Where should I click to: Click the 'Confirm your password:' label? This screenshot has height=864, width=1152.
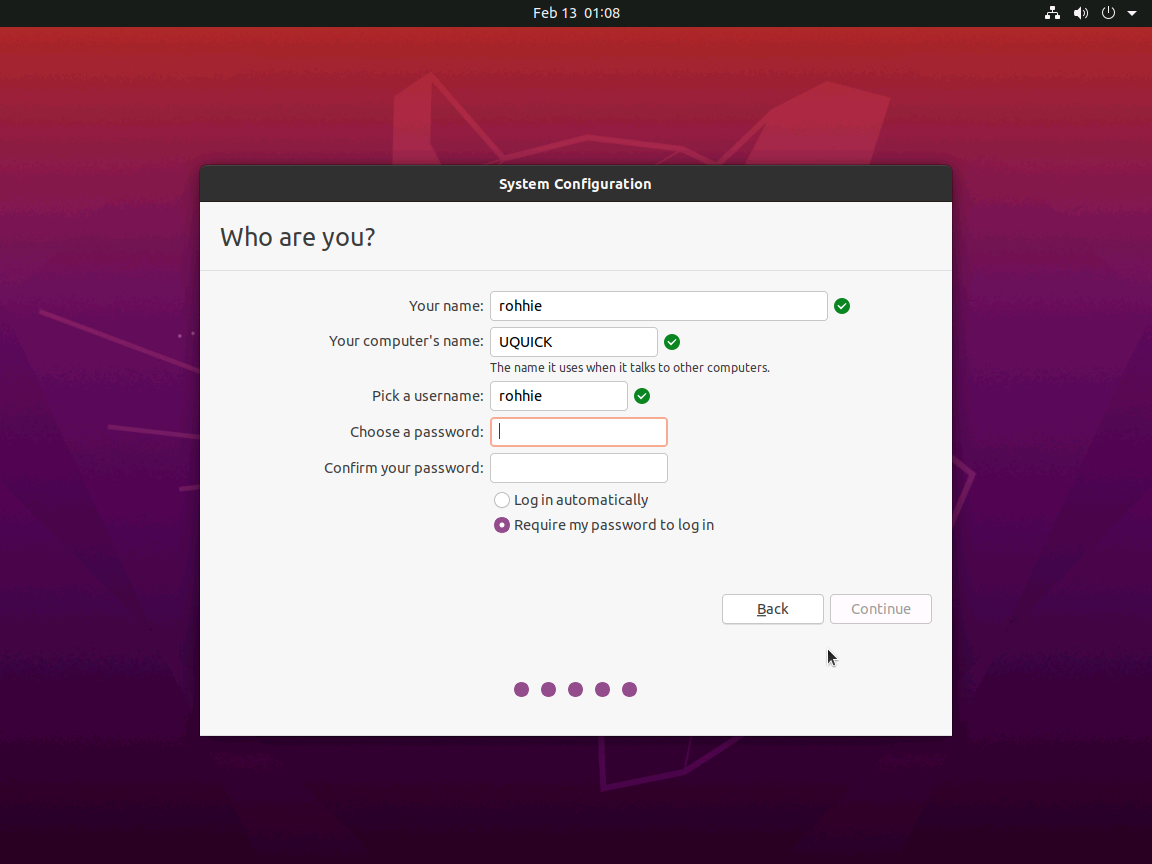point(403,468)
